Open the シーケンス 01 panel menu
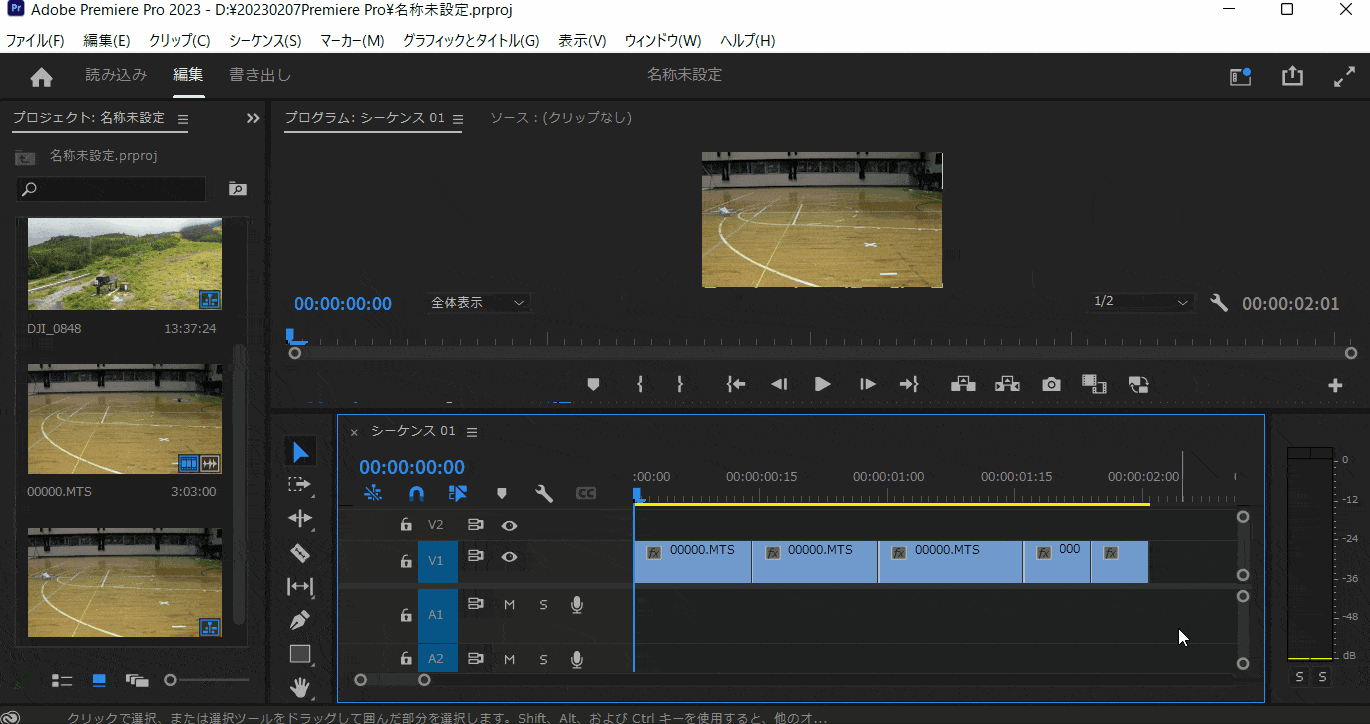Image resolution: width=1370 pixels, height=724 pixels. point(472,431)
